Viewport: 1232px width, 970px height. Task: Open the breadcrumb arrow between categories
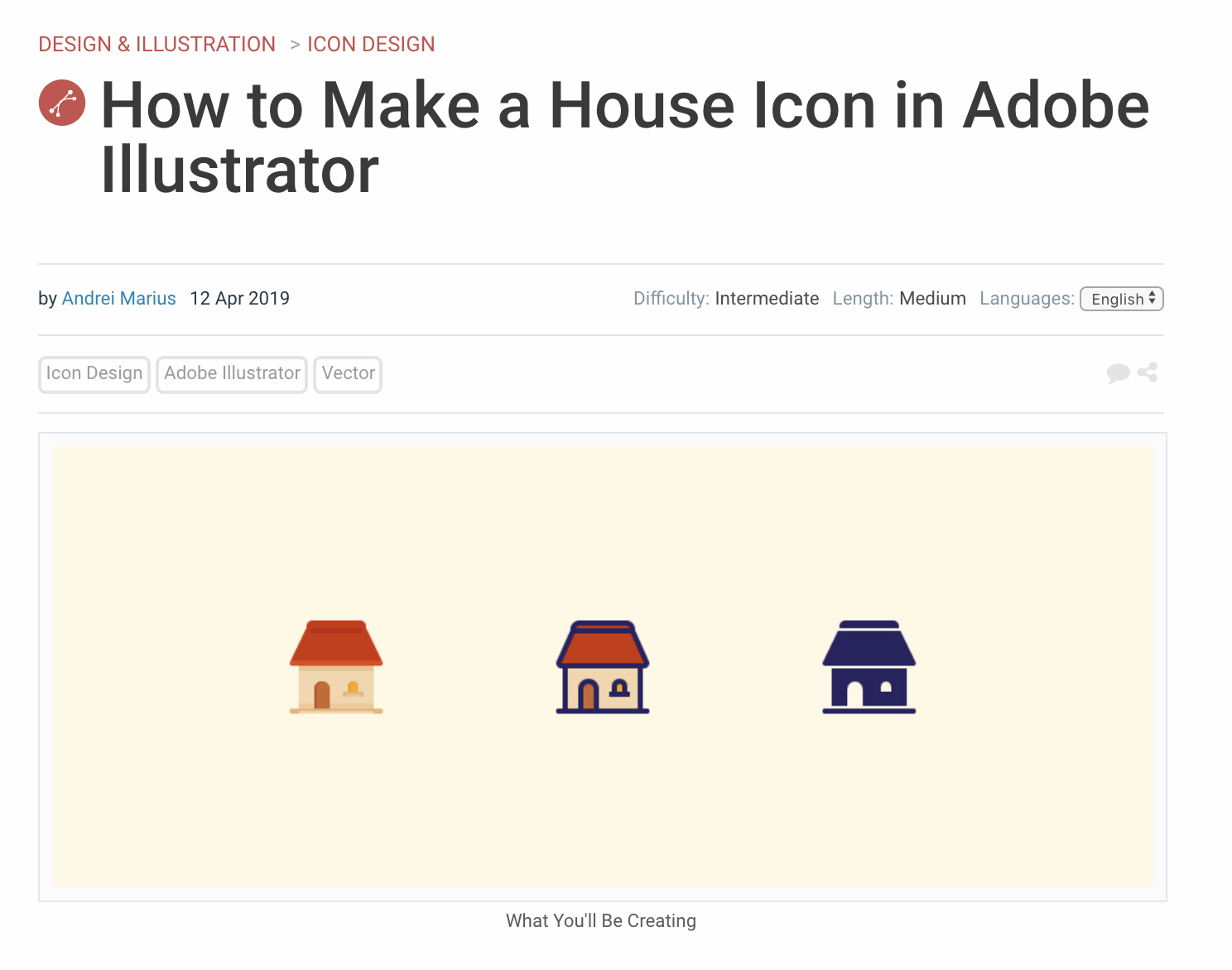[294, 45]
